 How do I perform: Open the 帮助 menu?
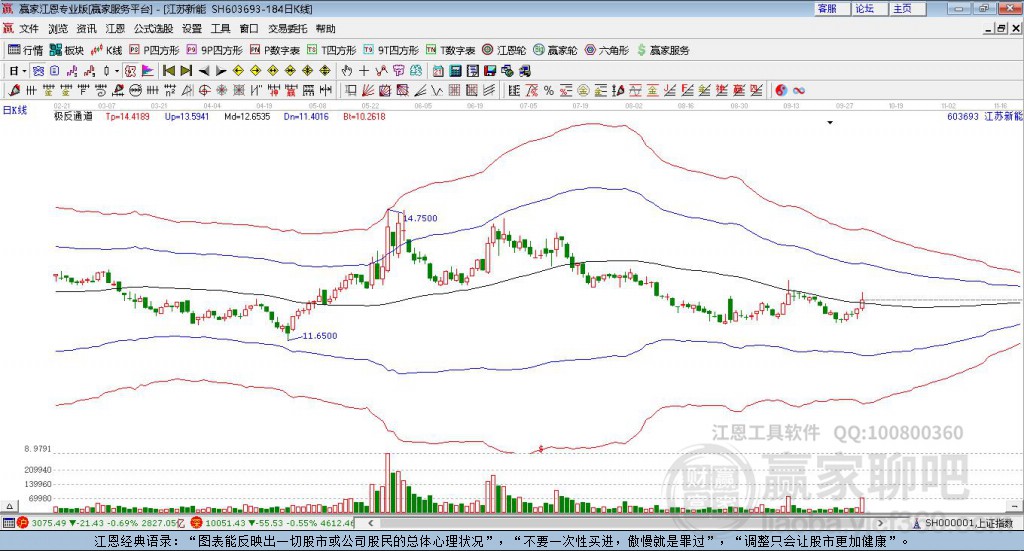pyautogui.click(x=325, y=29)
